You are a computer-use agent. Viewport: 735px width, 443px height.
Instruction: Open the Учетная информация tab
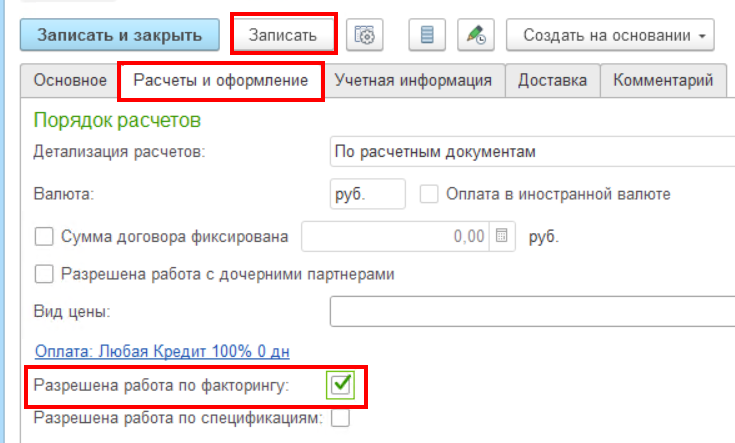pos(413,81)
